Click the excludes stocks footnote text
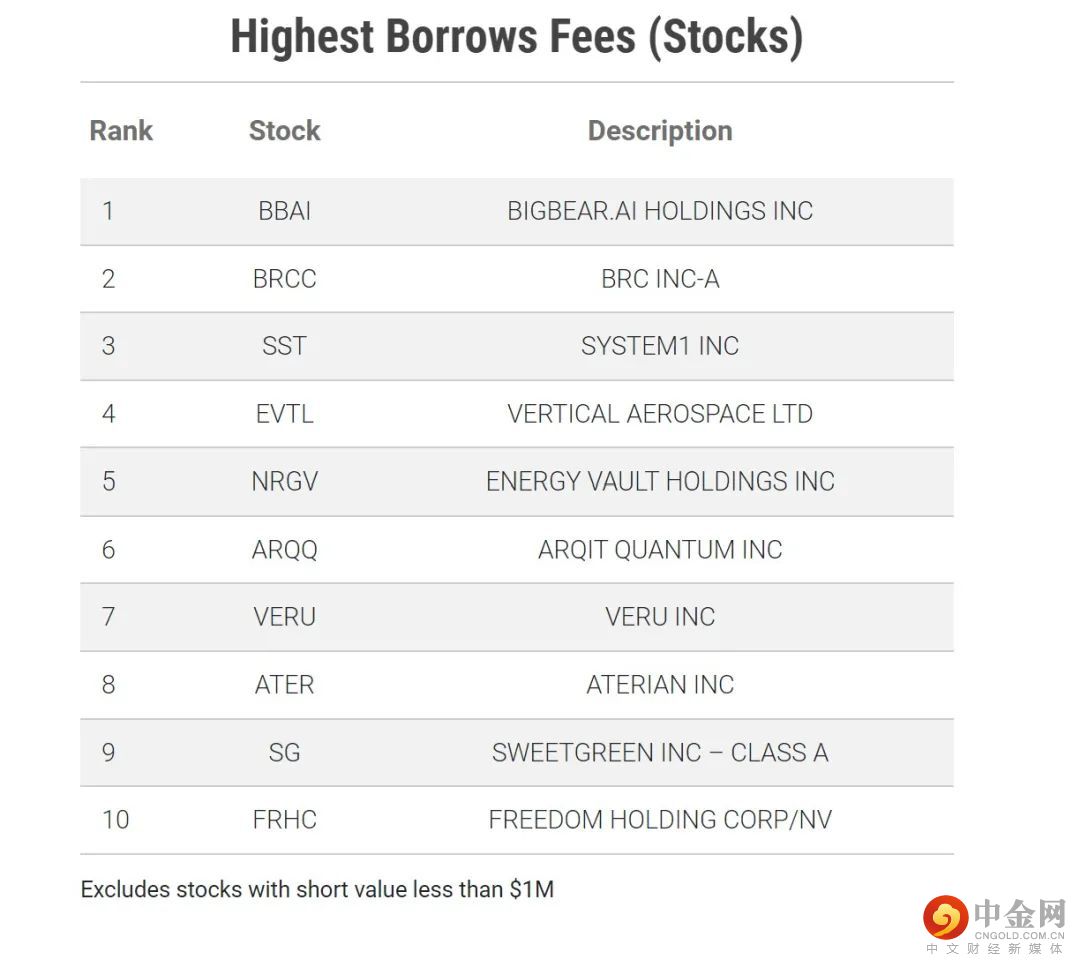Viewport: 1080px width, 967px height. 317,889
